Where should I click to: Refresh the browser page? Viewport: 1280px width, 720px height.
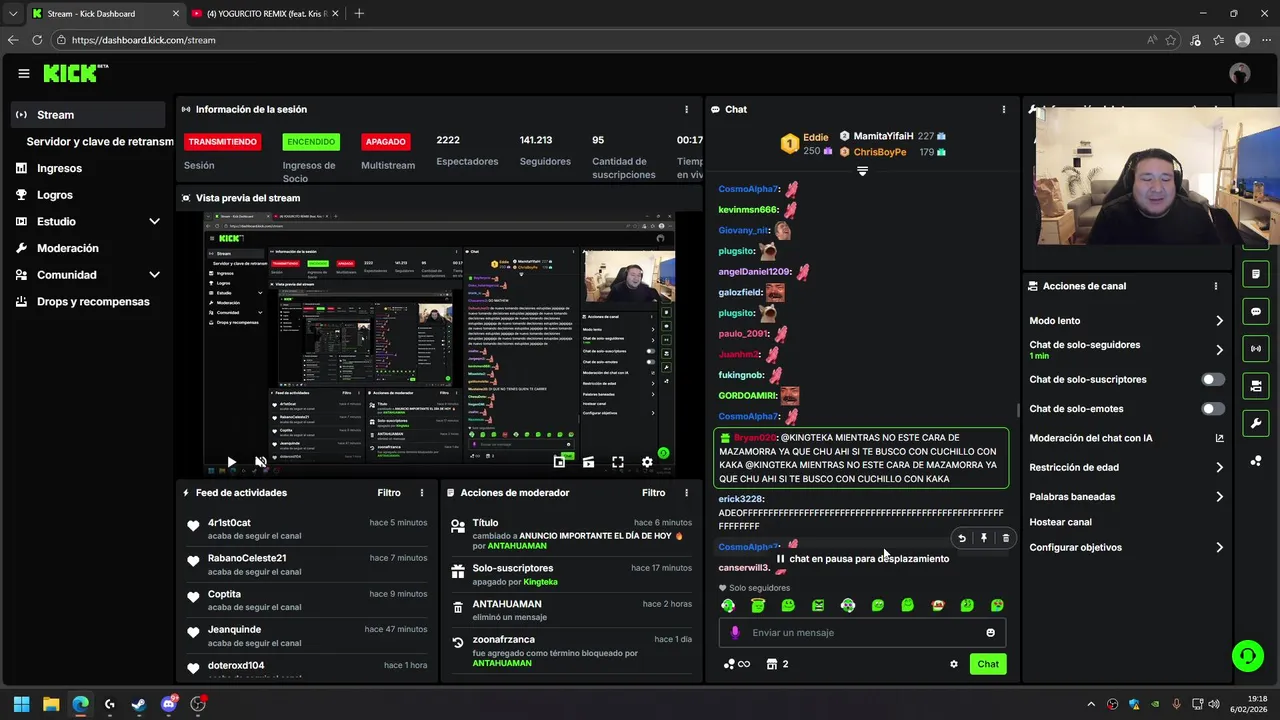pyautogui.click(x=37, y=40)
